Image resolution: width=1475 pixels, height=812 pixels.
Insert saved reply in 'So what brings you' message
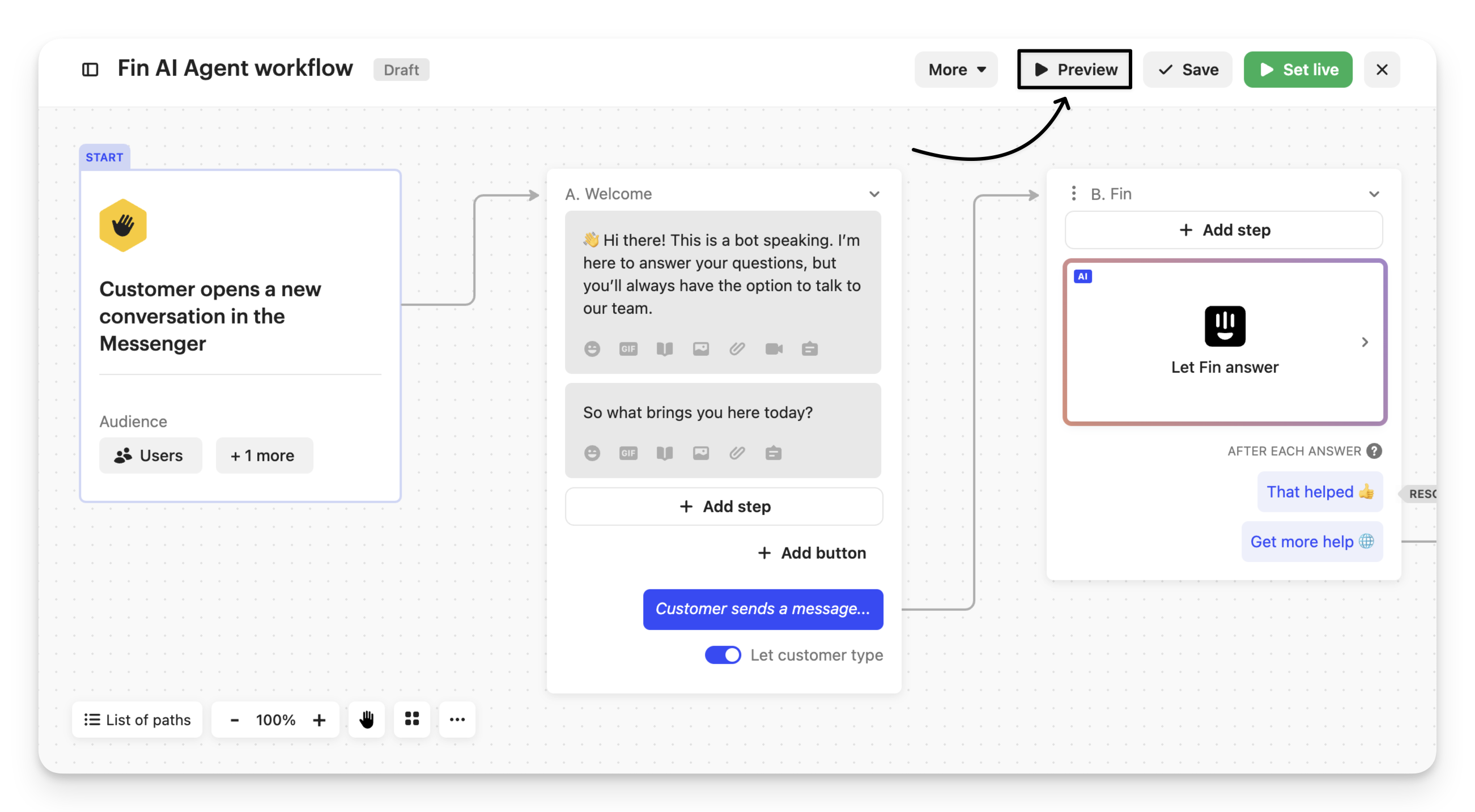(773, 453)
